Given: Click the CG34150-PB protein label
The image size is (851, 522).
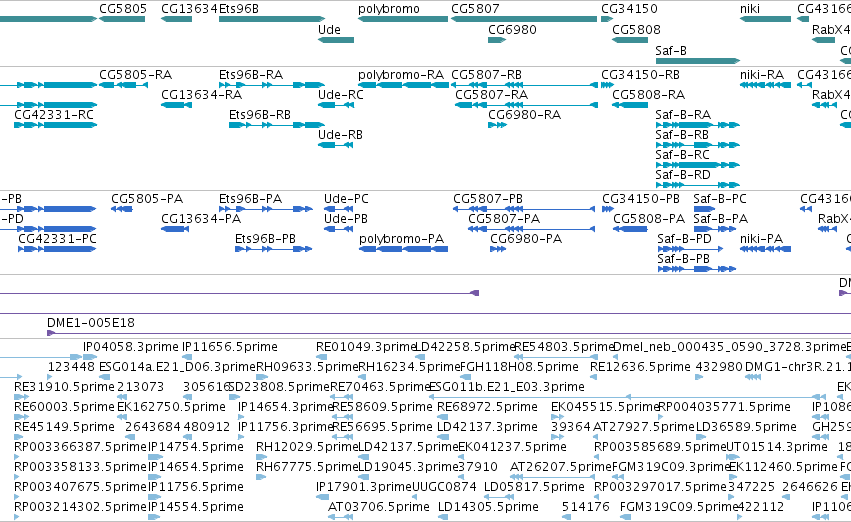Looking at the screenshot, I should 640,199.
